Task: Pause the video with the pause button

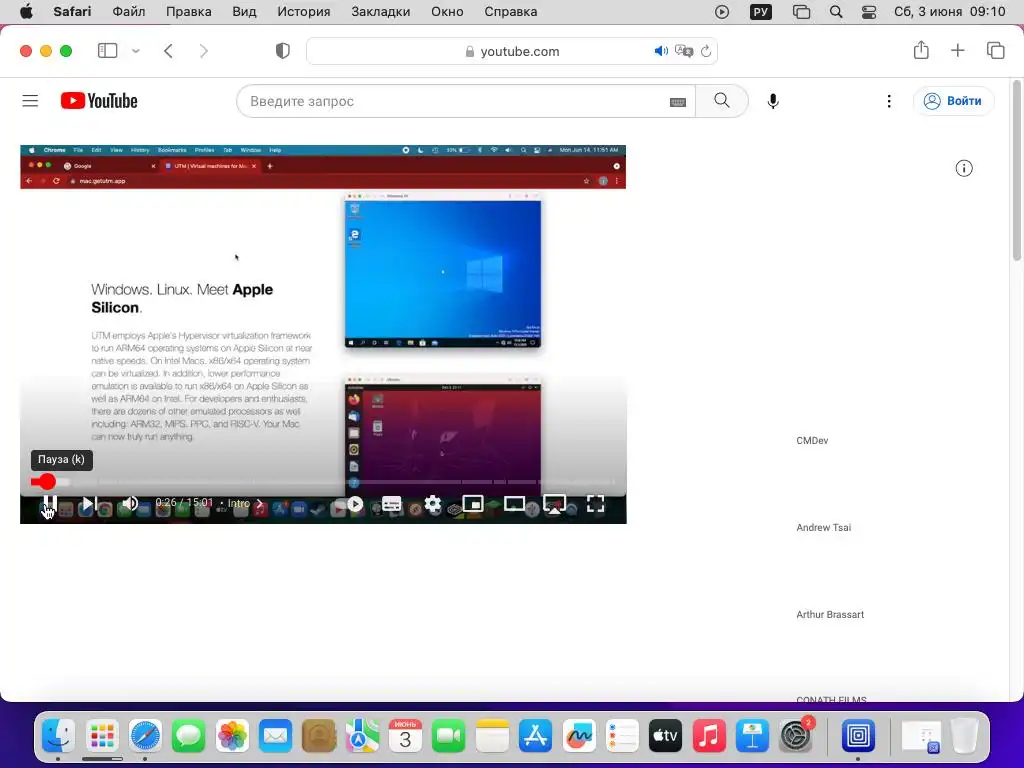Action: tap(50, 504)
